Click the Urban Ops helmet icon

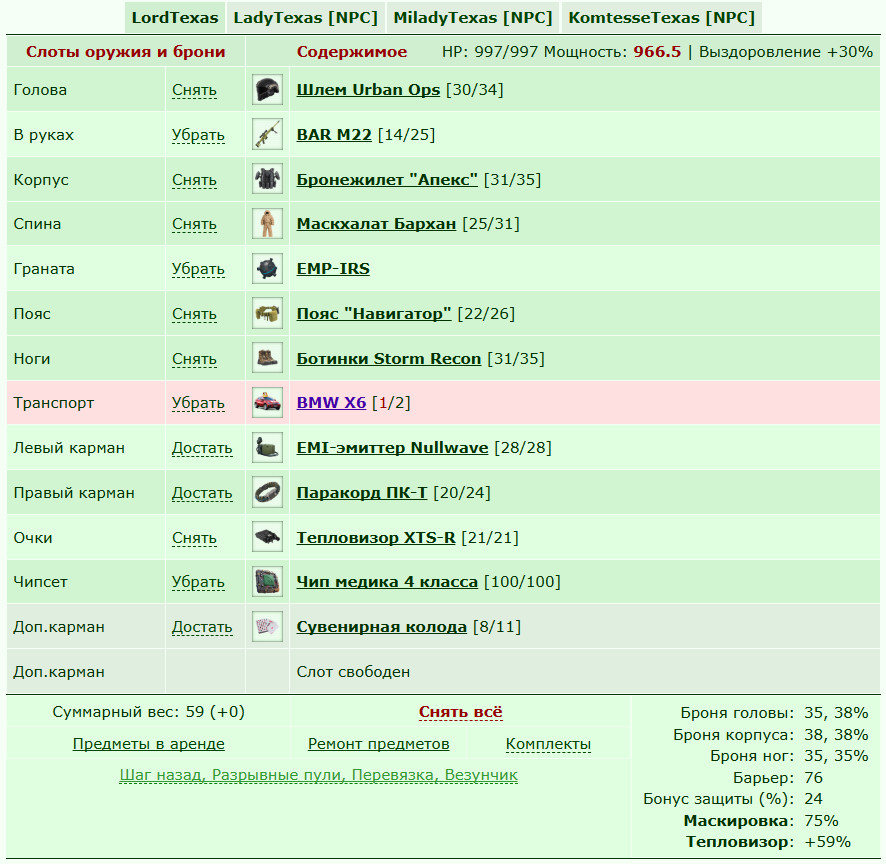tap(267, 90)
